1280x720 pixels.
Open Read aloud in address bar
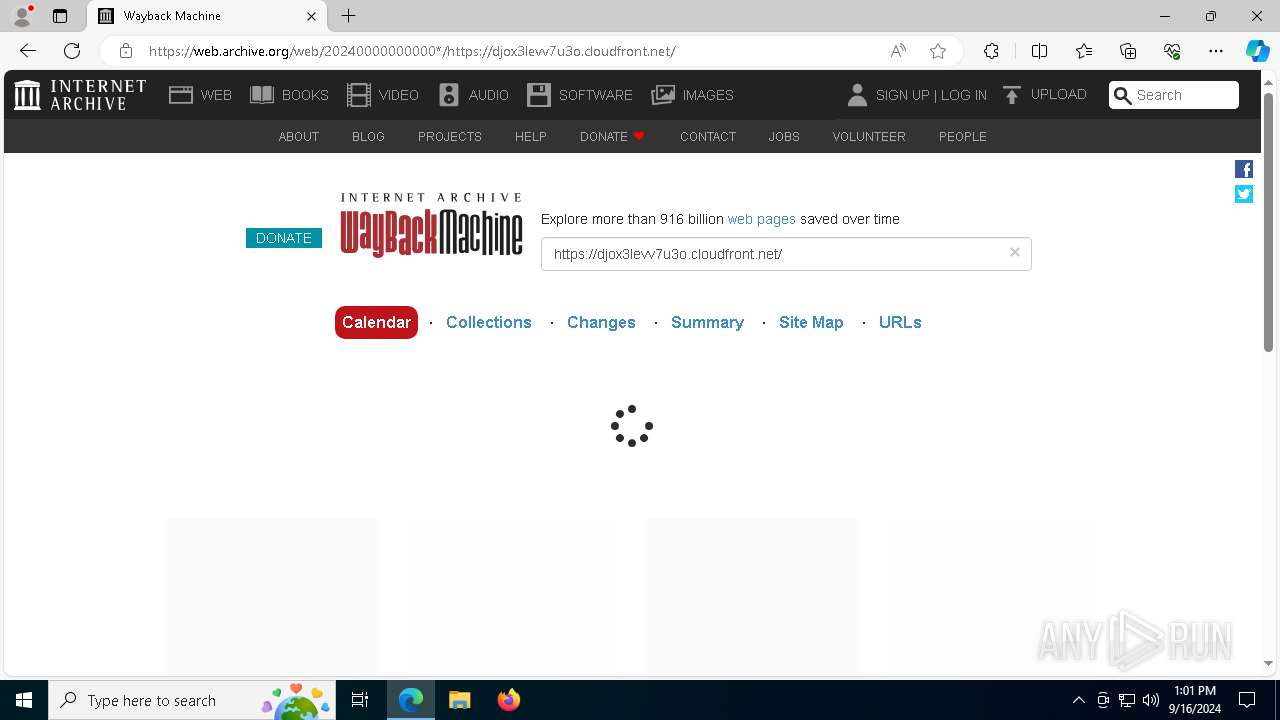point(898,51)
